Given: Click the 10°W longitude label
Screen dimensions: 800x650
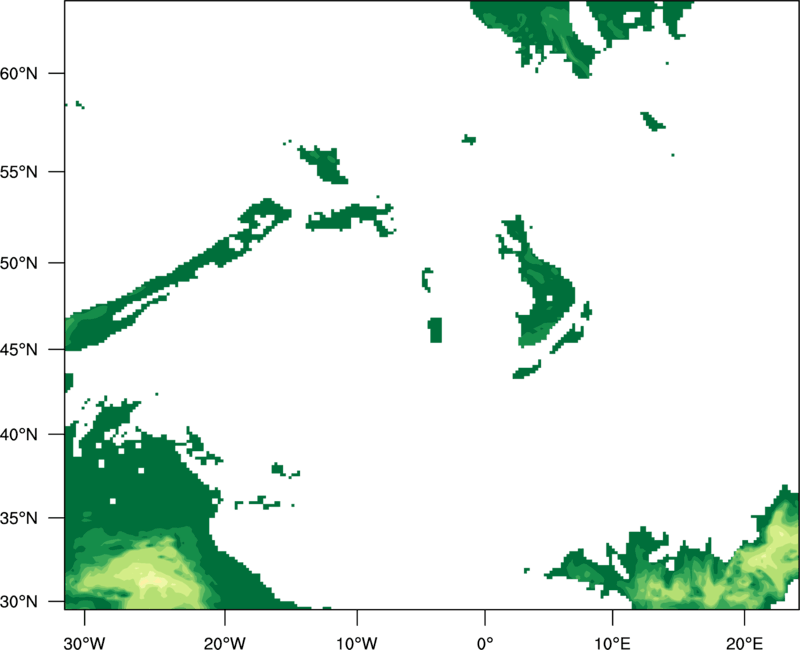Looking at the screenshot, I should (x=357, y=643).
